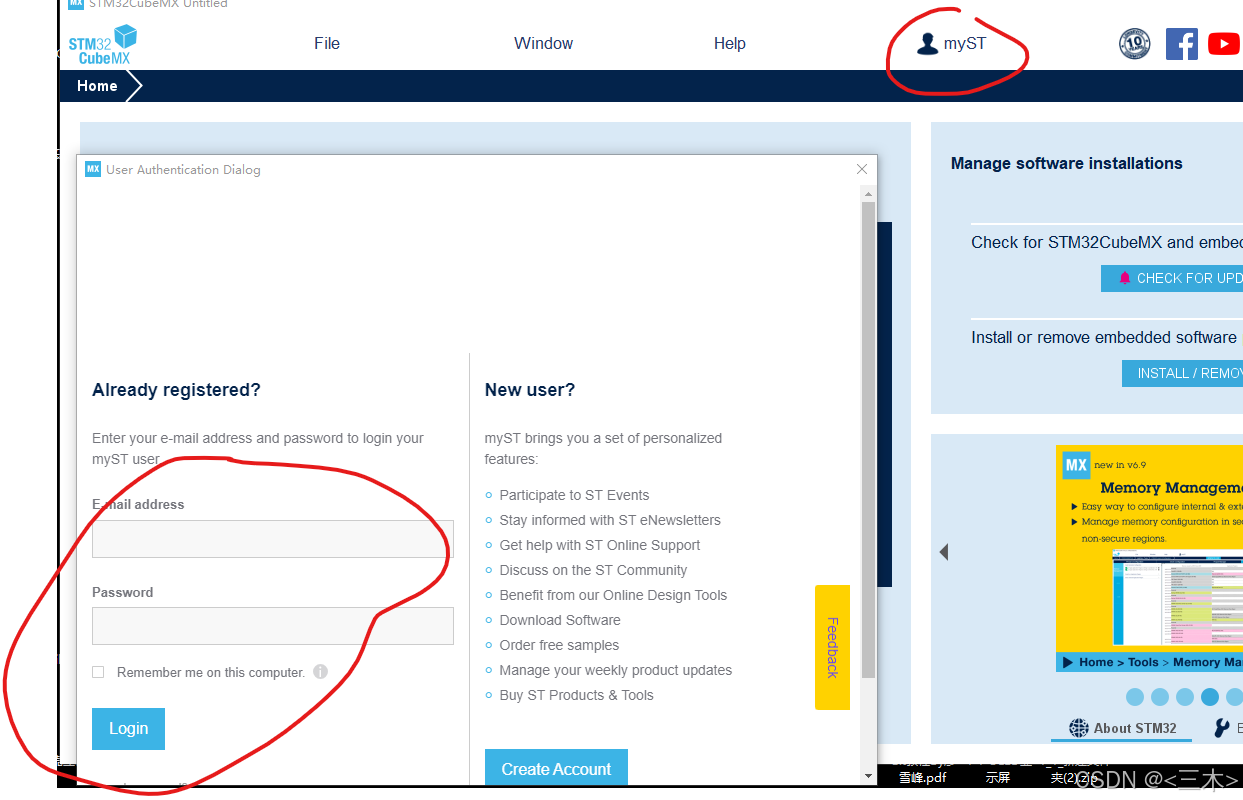Click the wrench tools icon beside About STM32
The image size is (1243, 800).
pos(1222,728)
